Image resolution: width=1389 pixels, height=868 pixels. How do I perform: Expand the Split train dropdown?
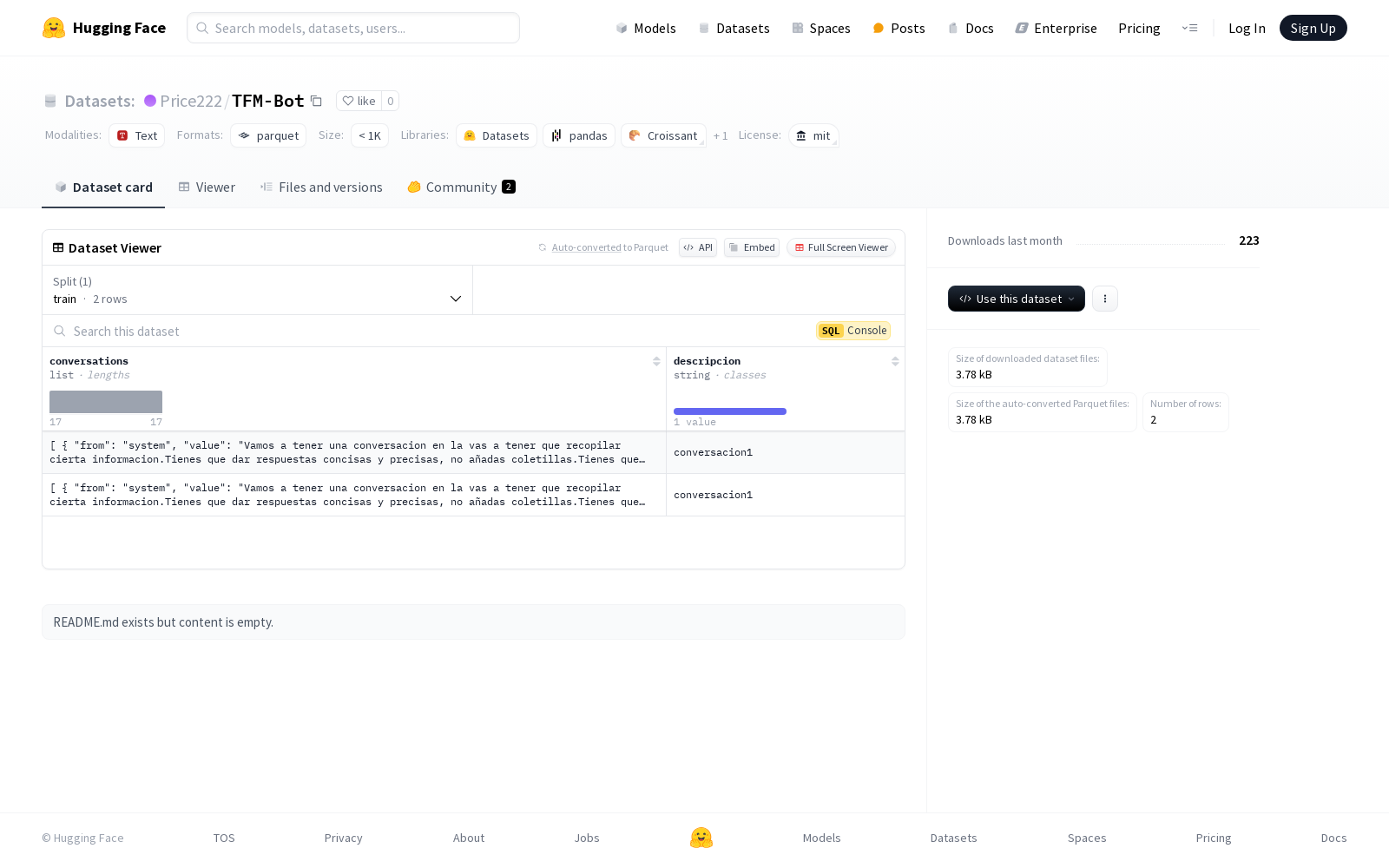pyautogui.click(x=258, y=290)
